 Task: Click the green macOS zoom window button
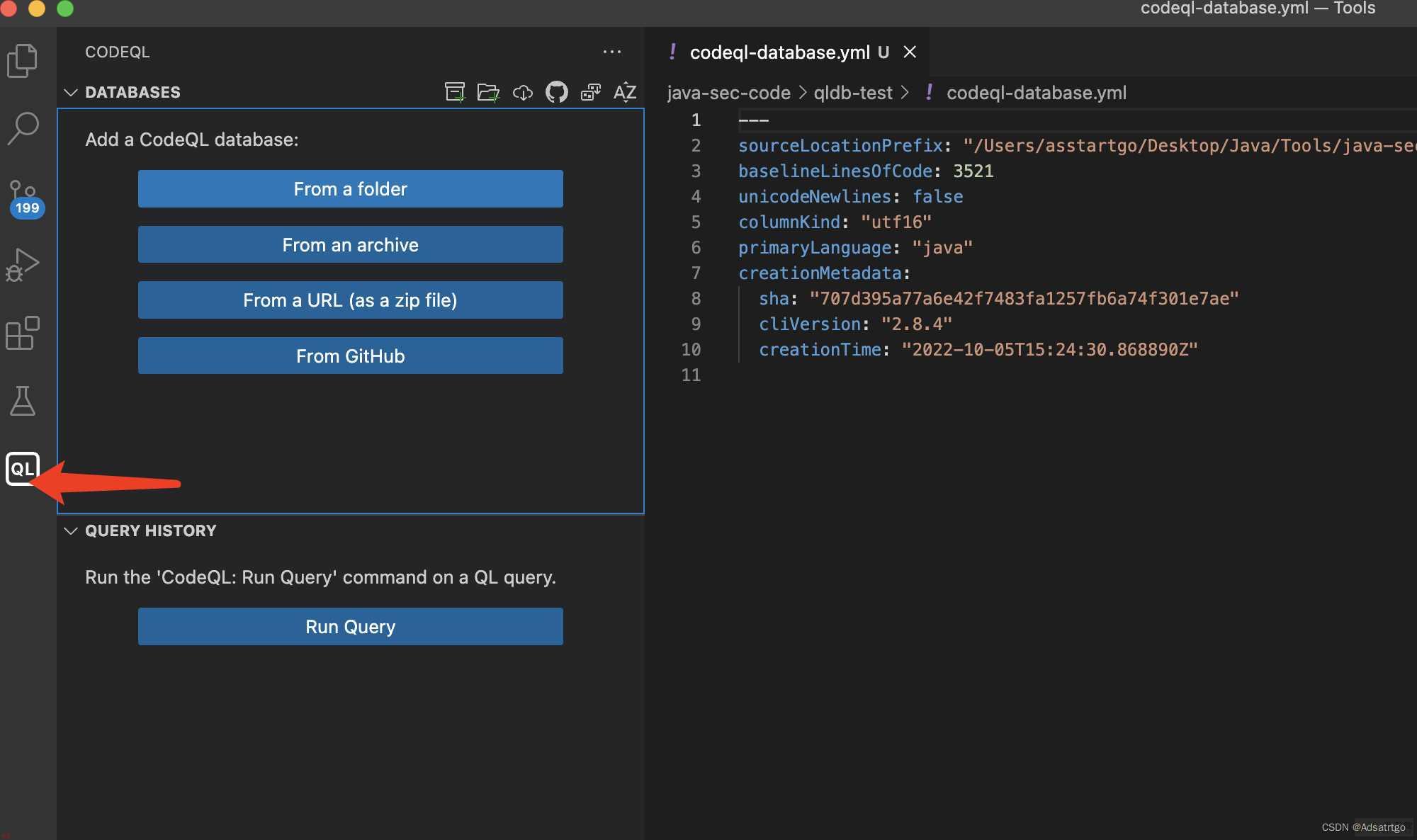64,8
